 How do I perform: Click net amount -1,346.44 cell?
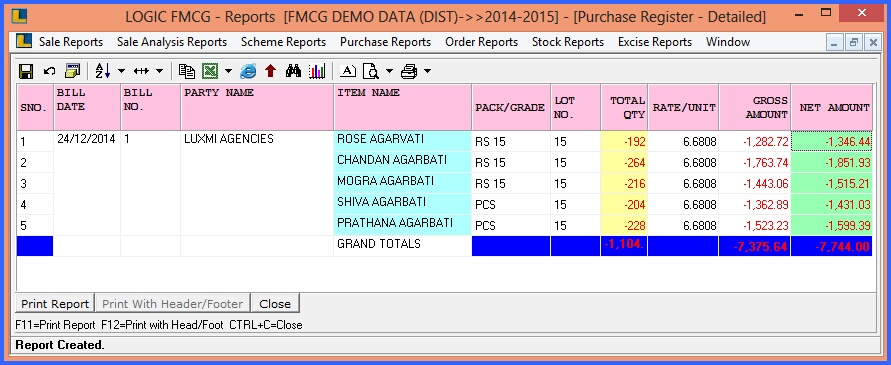point(831,142)
